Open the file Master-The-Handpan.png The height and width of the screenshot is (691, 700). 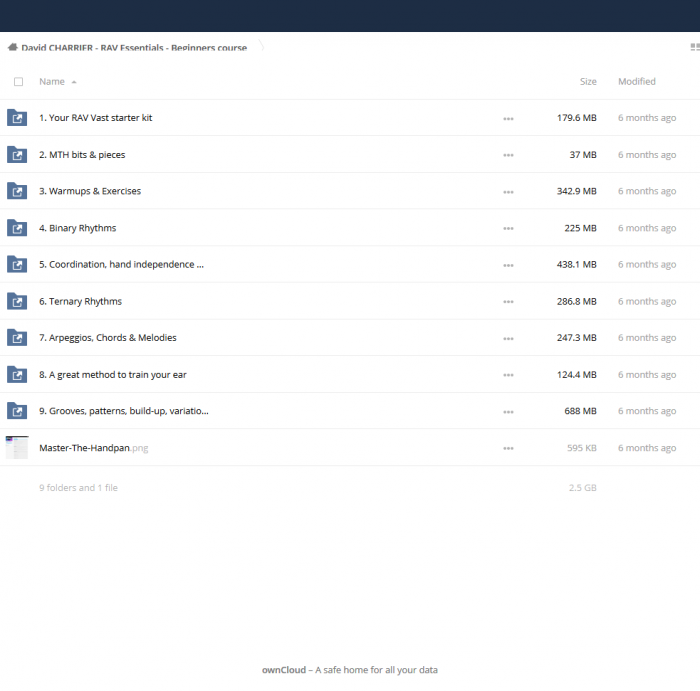point(94,448)
